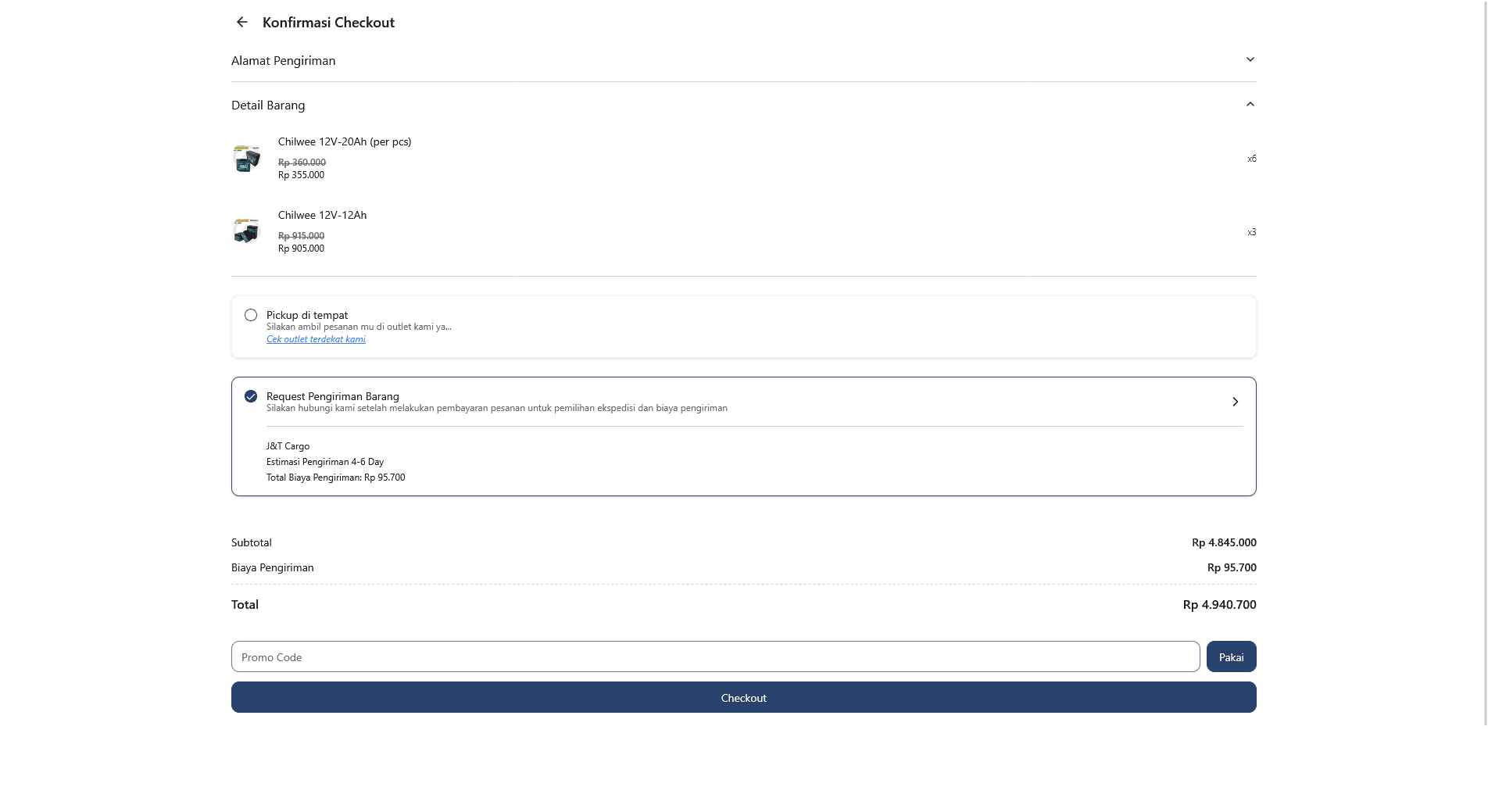This screenshot has height=812, width=1488.
Task: Click the Chilwee 12V-12Ah product thumbnail
Action: coord(247,231)
